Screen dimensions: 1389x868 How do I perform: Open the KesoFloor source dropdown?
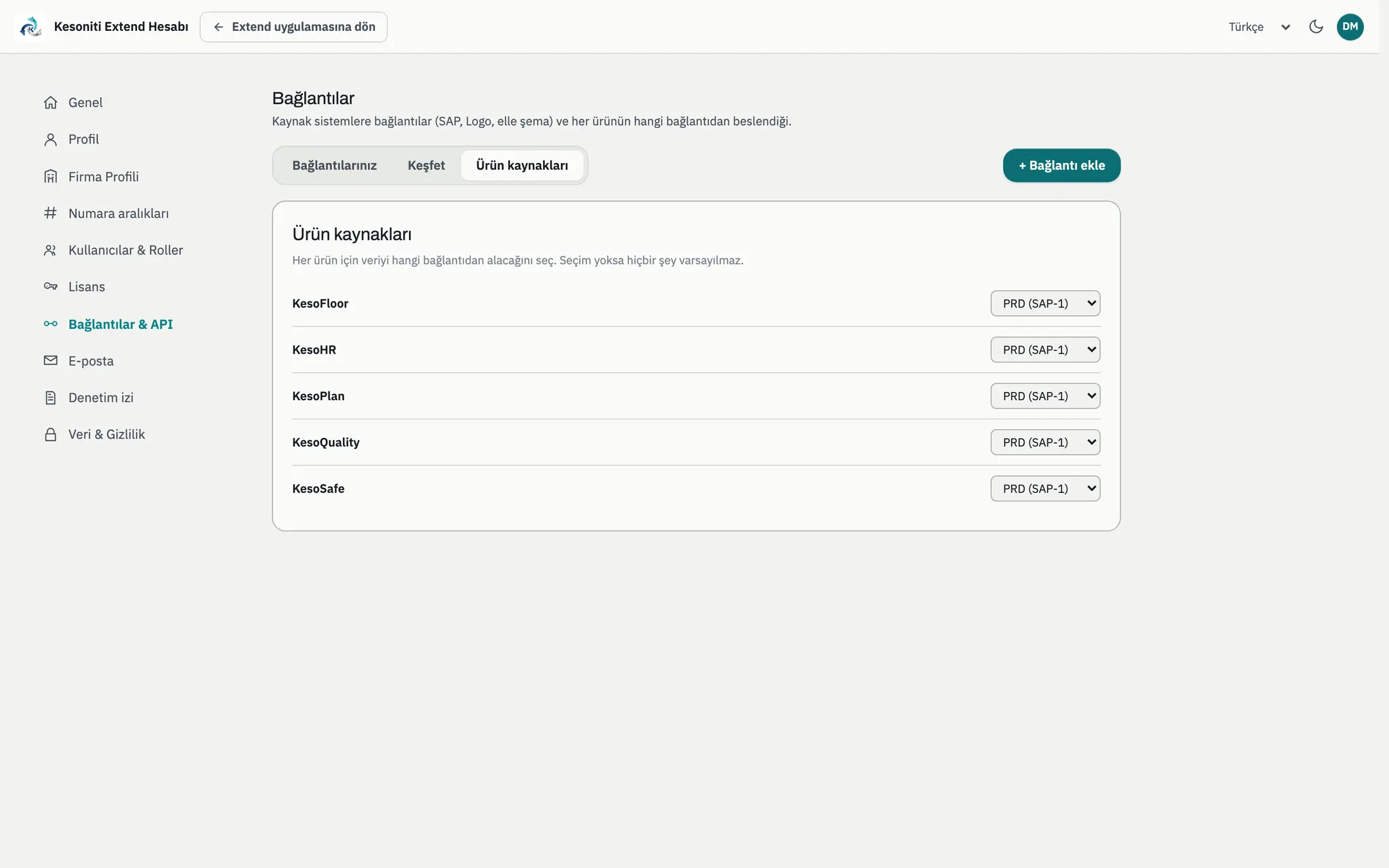[1045, 303]
